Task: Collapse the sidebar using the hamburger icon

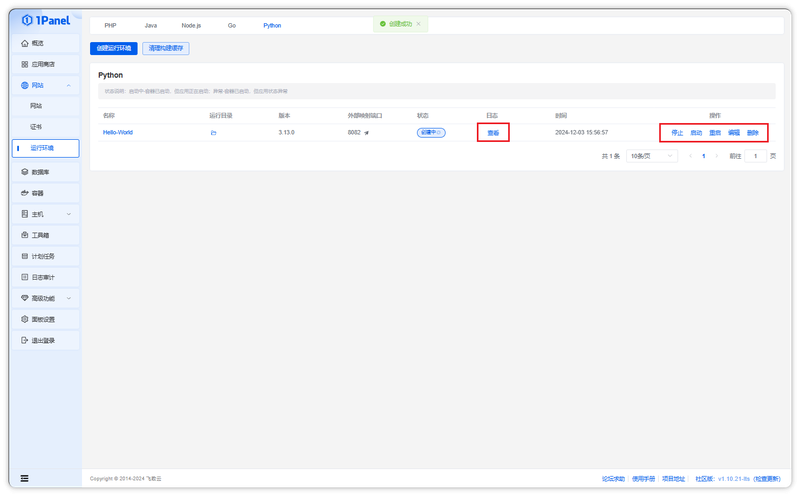Action: pos(24,478)
